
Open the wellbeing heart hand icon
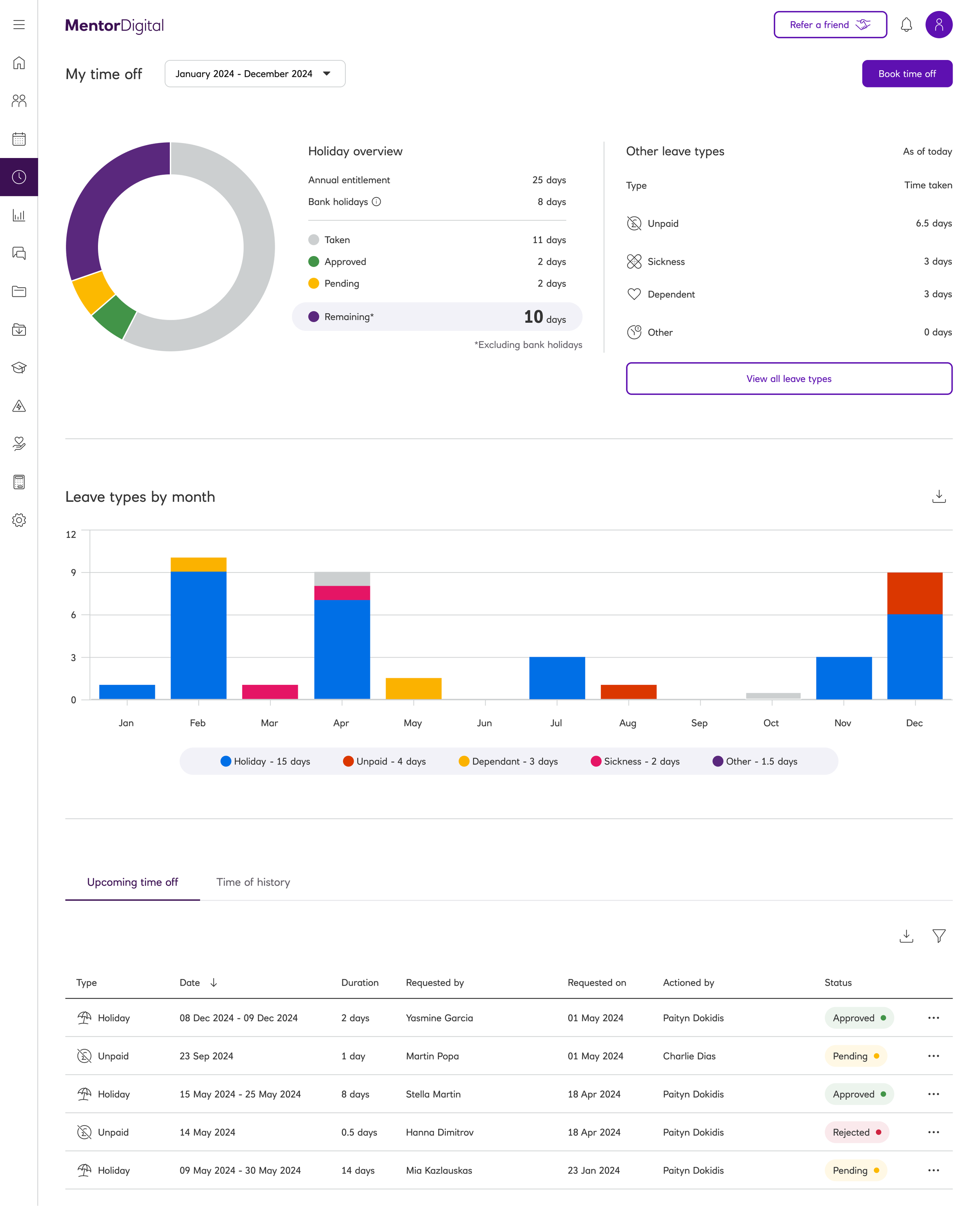tap(19, 444)
